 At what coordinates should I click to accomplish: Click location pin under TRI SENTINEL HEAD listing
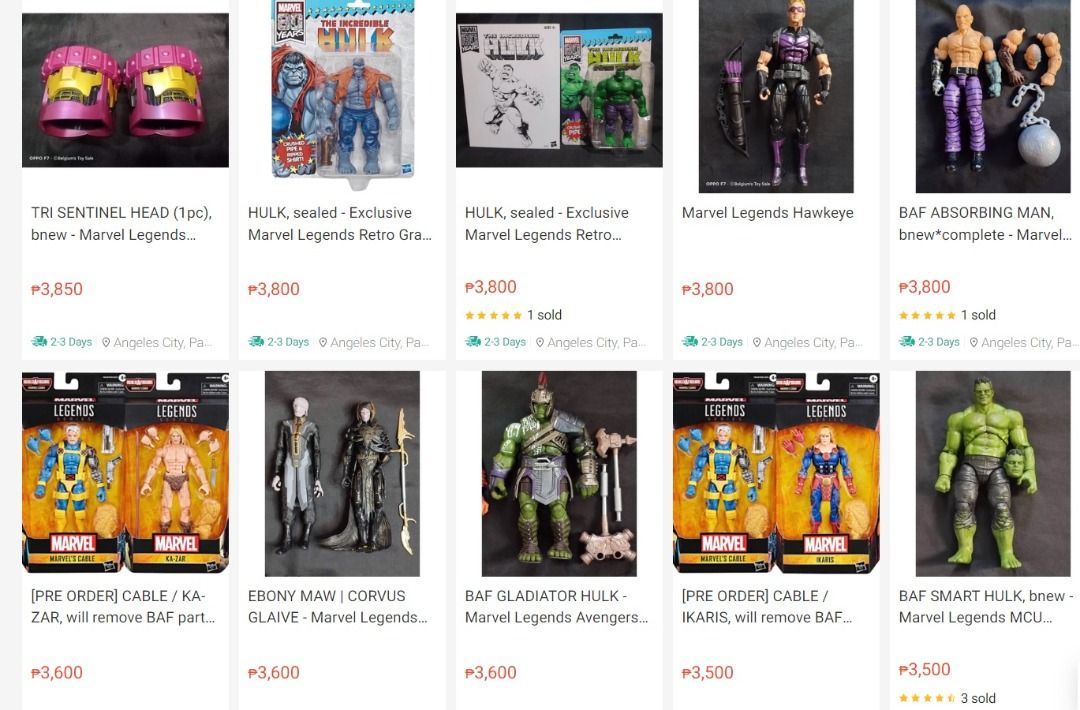105,342
